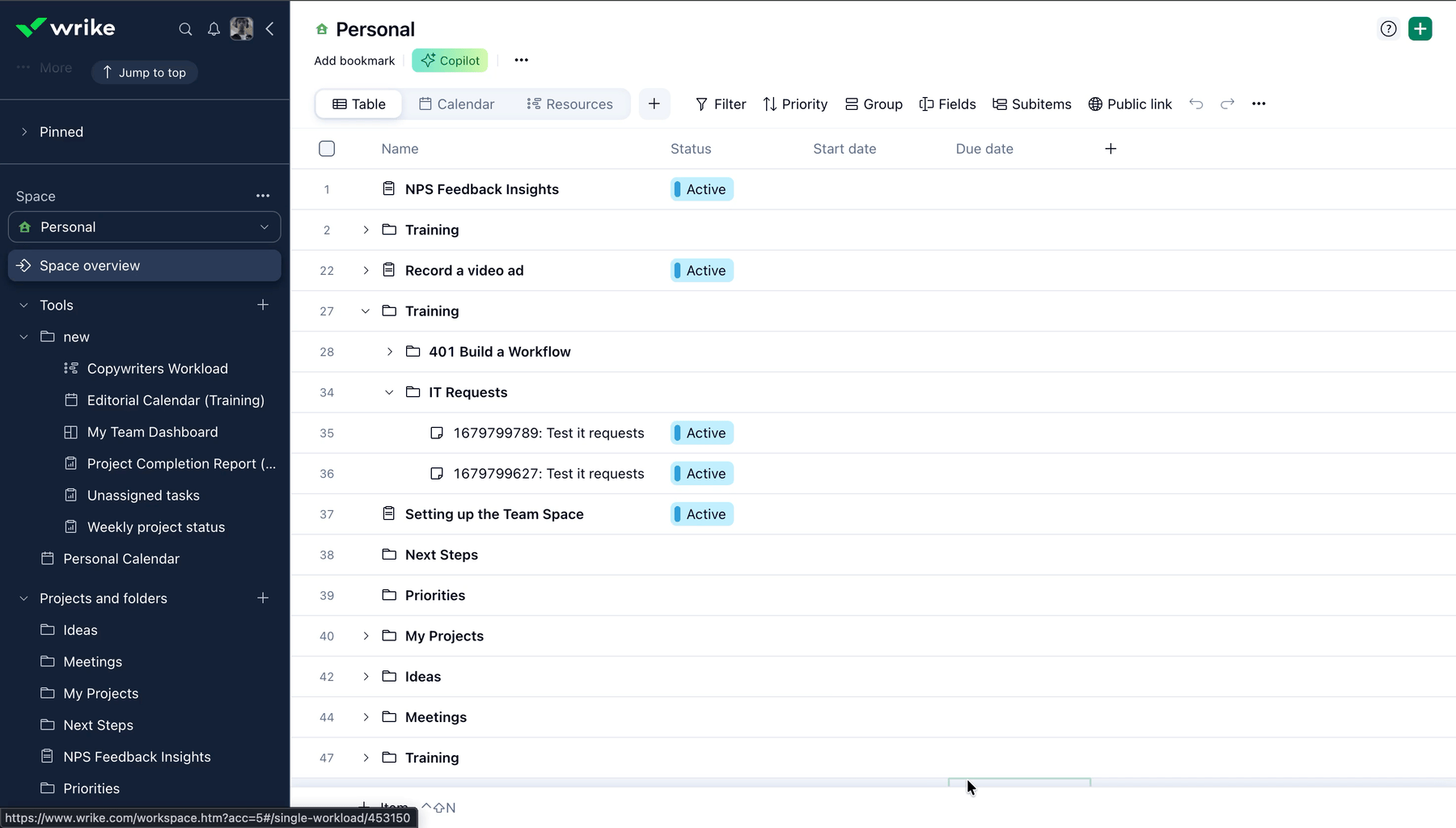The width and height of the screenshot is (1456, 828).
Task: Open the Personal space selector dropdown
Action: [x=265, y=227]
